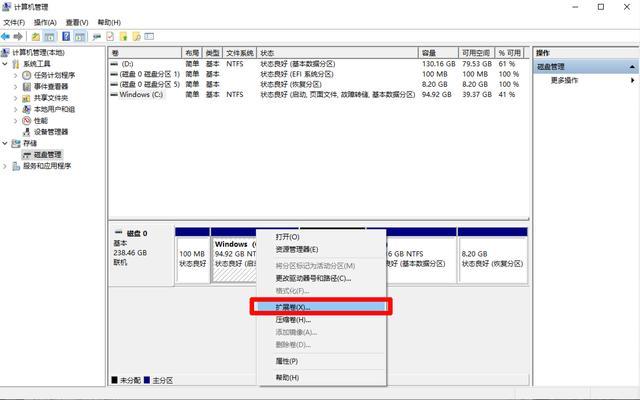Click the back arrow toolbar icon
Viewport: 640px width, 400px height.
tap(7, 36)
